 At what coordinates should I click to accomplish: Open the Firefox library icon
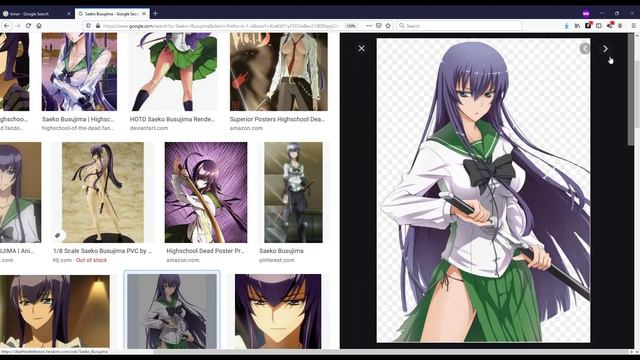[577, 26]
